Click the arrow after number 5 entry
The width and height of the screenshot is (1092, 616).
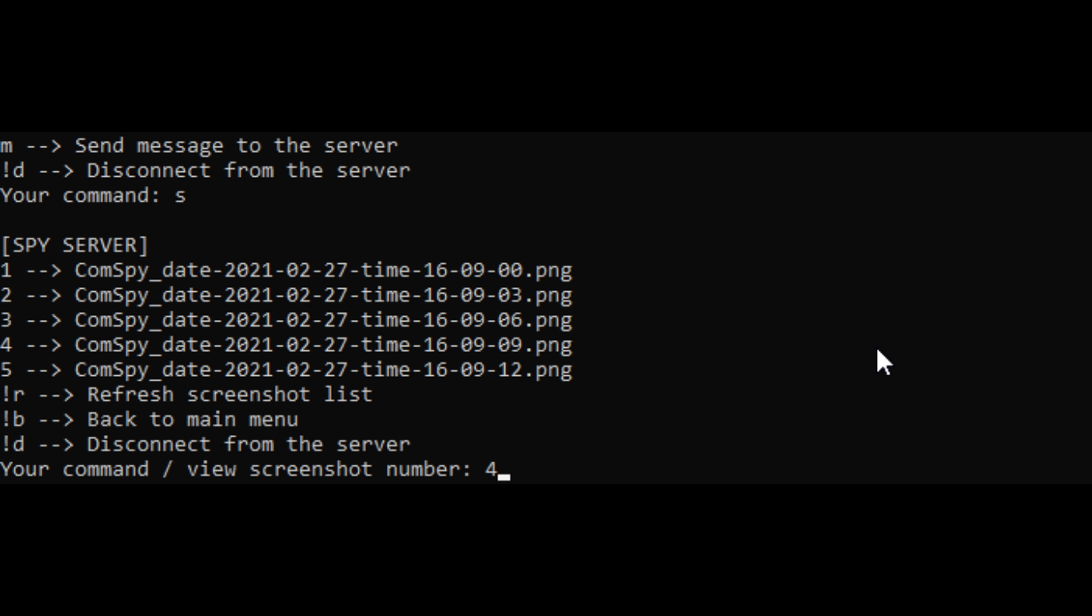point(43,370)
